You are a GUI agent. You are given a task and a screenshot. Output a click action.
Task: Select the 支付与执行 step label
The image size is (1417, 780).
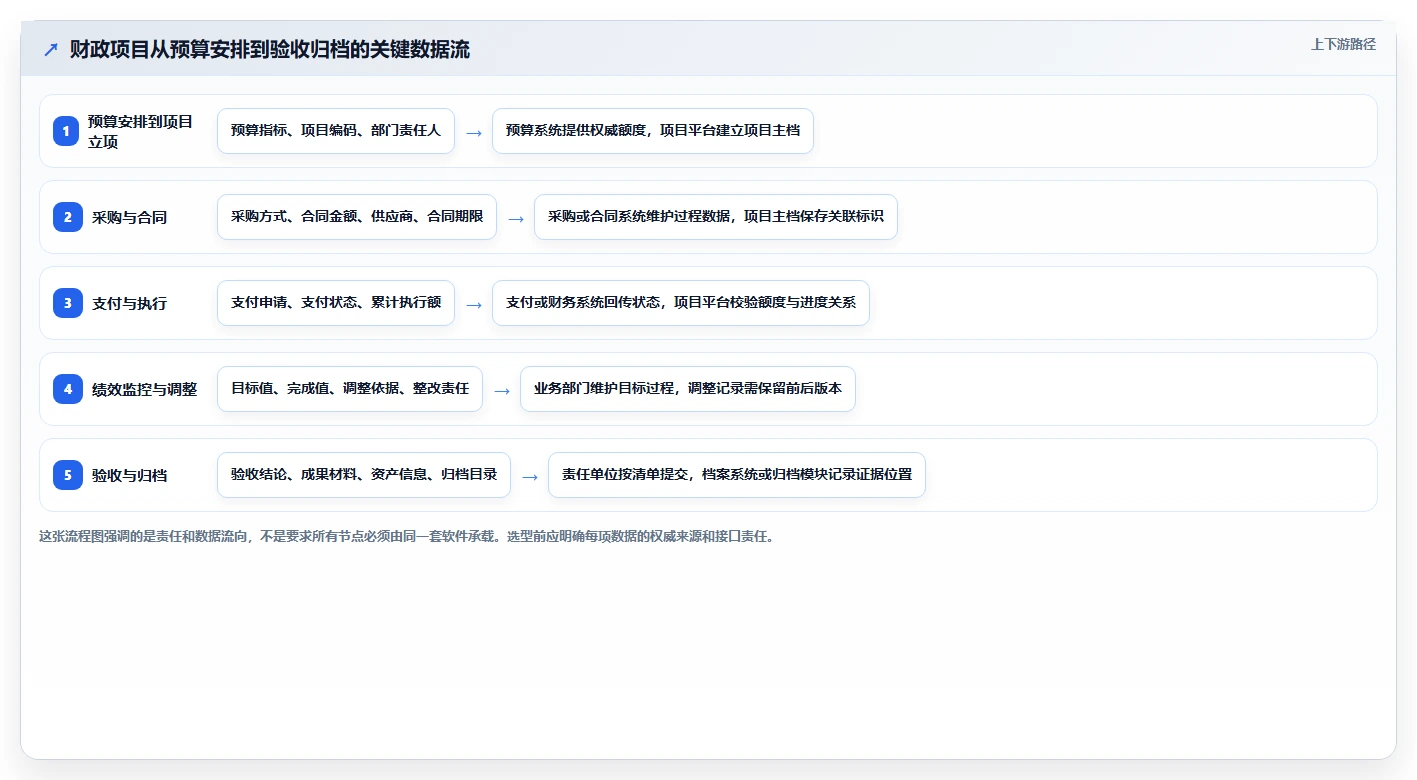130,303
